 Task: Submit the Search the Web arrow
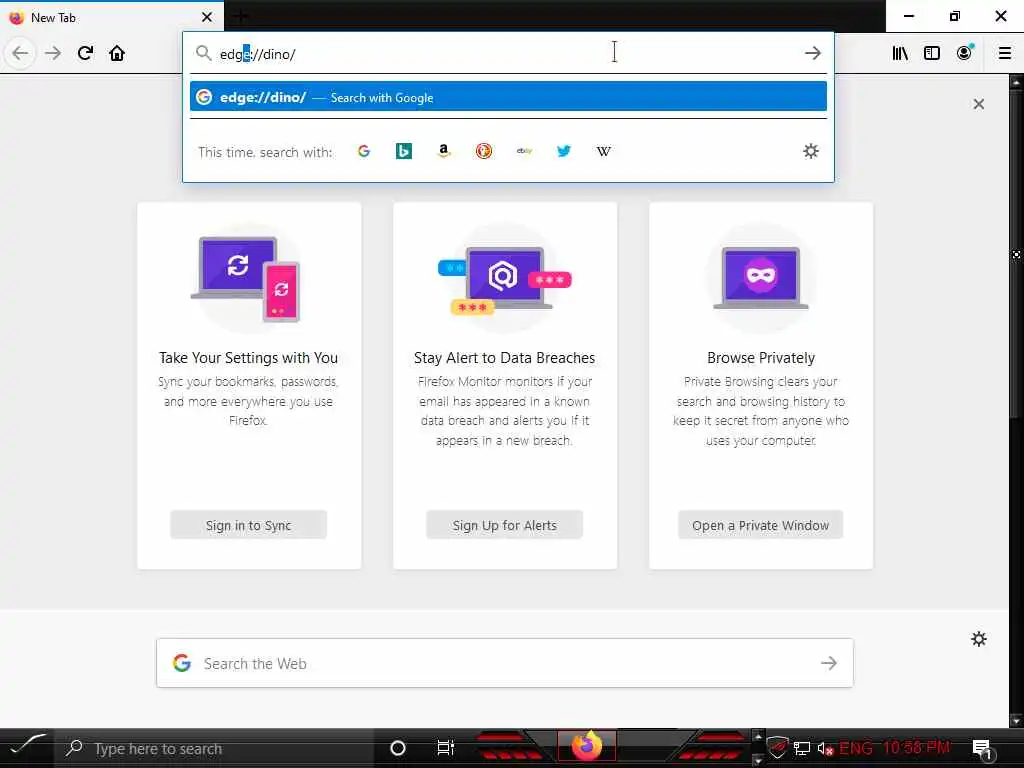click(829, 663)
